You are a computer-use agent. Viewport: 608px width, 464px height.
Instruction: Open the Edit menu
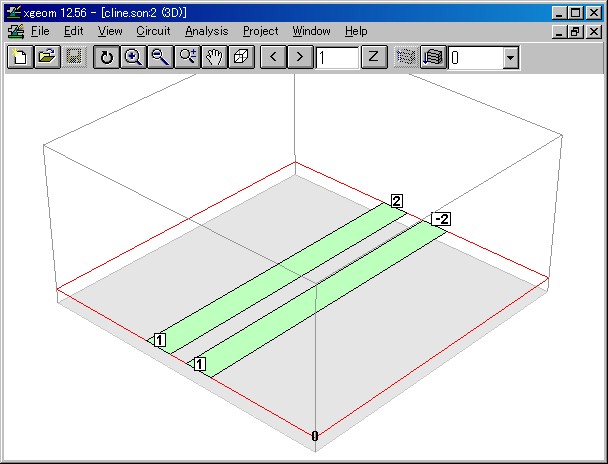[x=74, y=31]
